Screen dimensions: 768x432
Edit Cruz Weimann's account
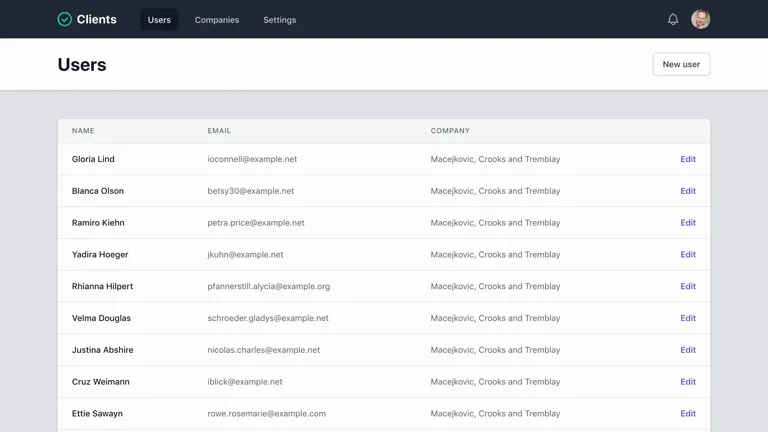tap(688, 382)
